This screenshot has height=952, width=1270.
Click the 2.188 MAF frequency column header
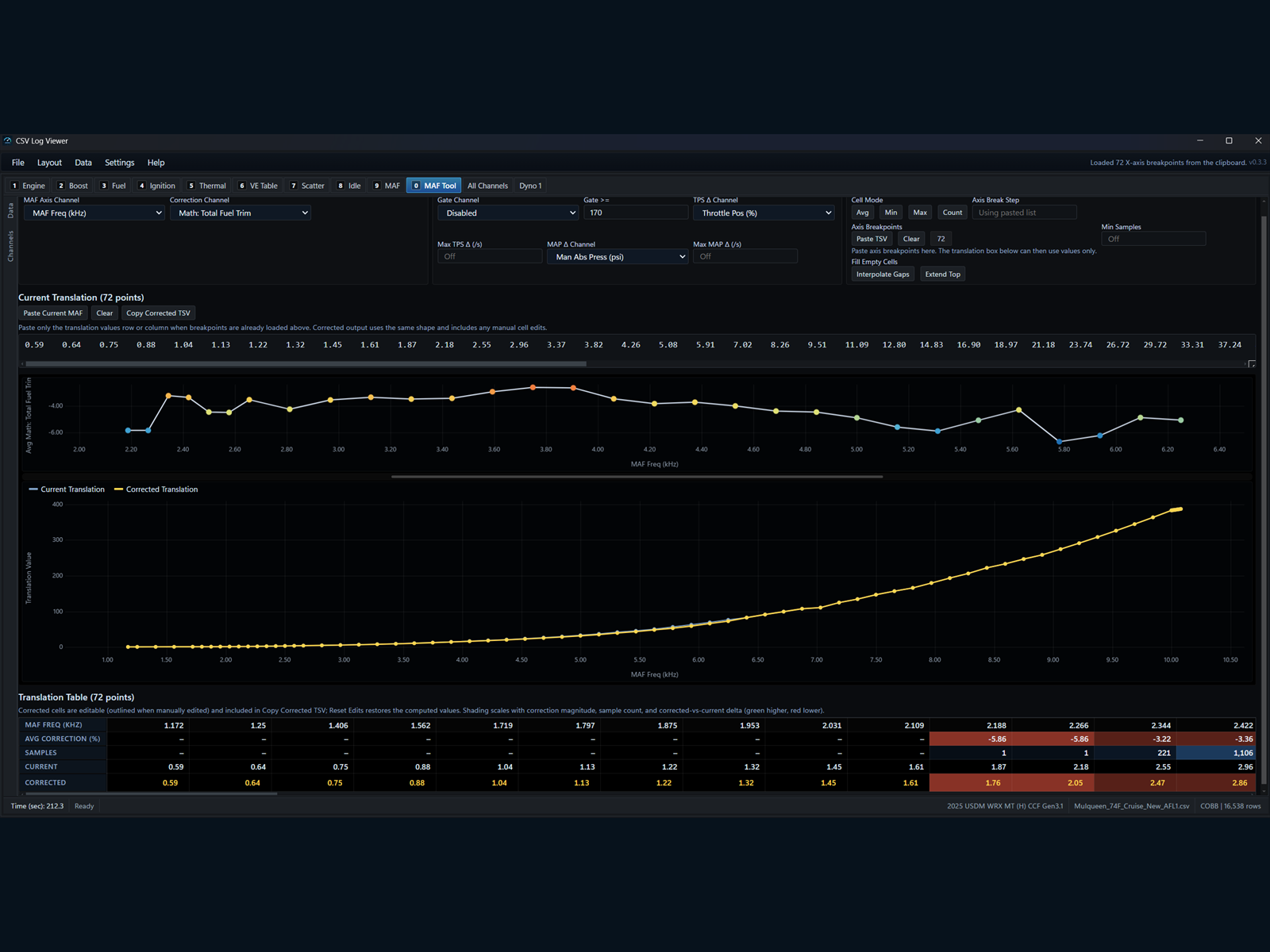[971, 725]
